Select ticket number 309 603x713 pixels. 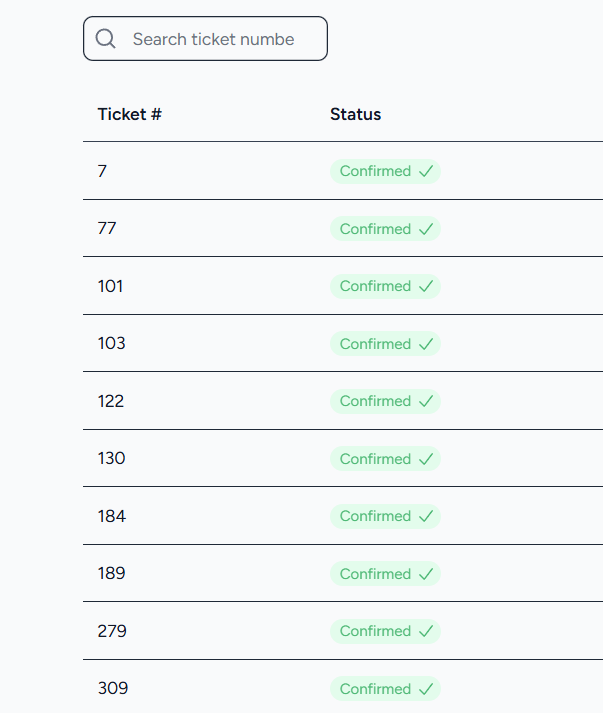[113, 688]
